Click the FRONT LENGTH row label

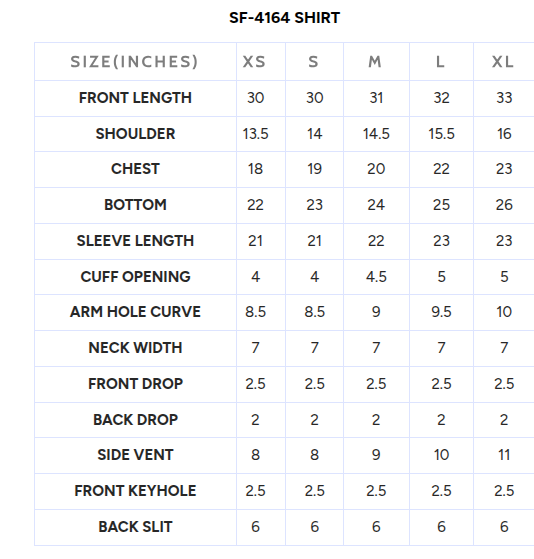click(135, 98)
